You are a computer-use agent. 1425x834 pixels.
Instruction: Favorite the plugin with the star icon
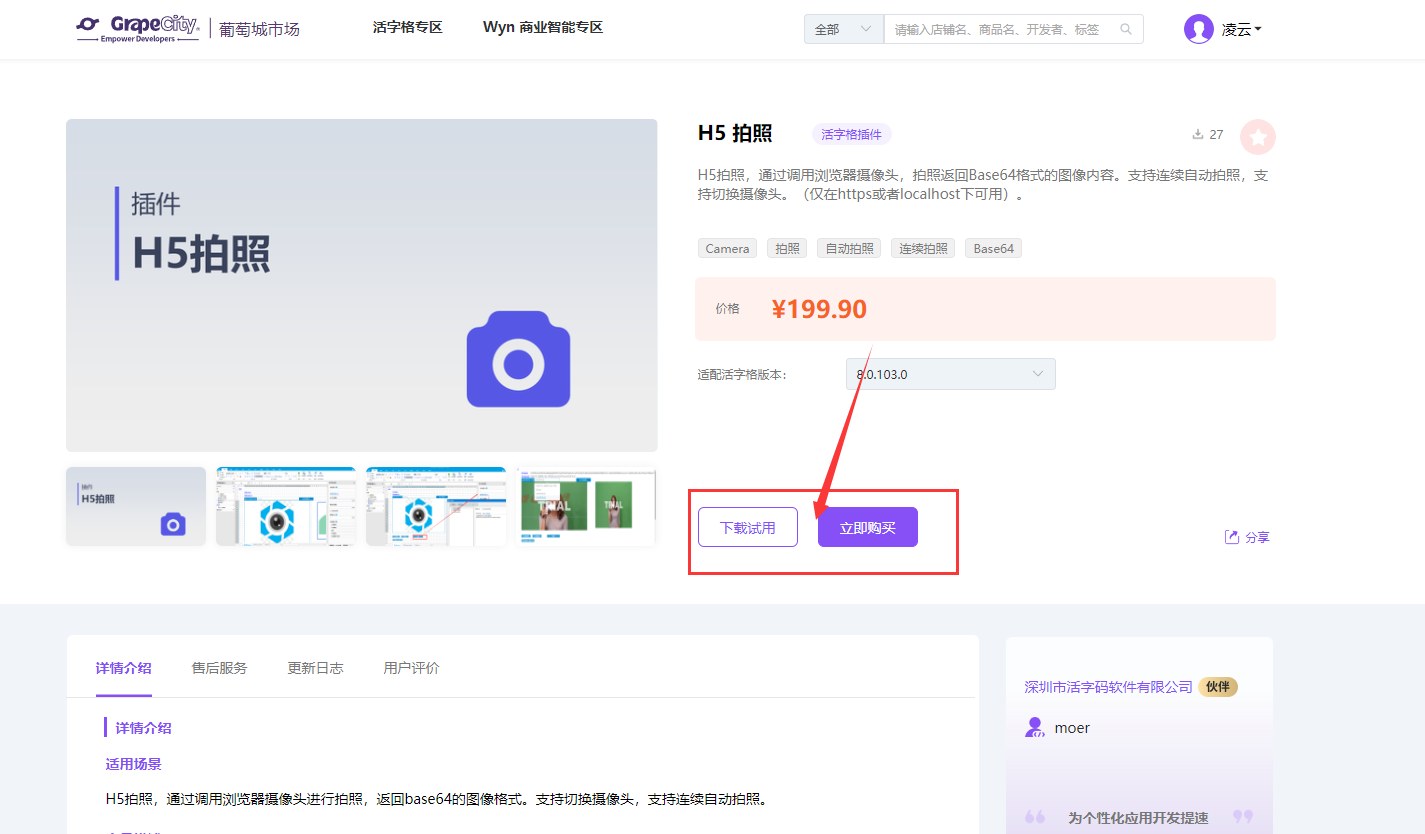click(1258, 137)
